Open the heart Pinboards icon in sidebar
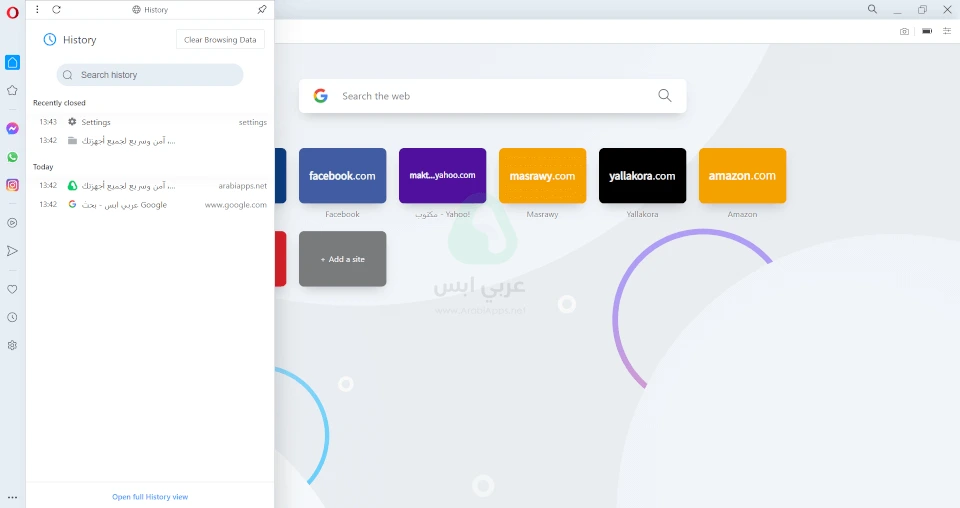960x508 pixels. [x=12, y=289]
